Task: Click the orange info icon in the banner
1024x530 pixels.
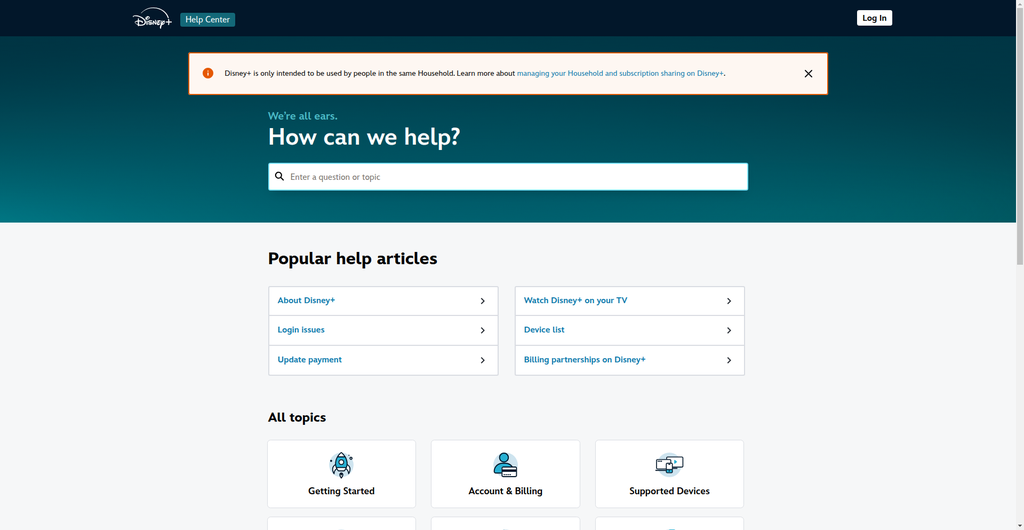Action: (x=208, y=73)
